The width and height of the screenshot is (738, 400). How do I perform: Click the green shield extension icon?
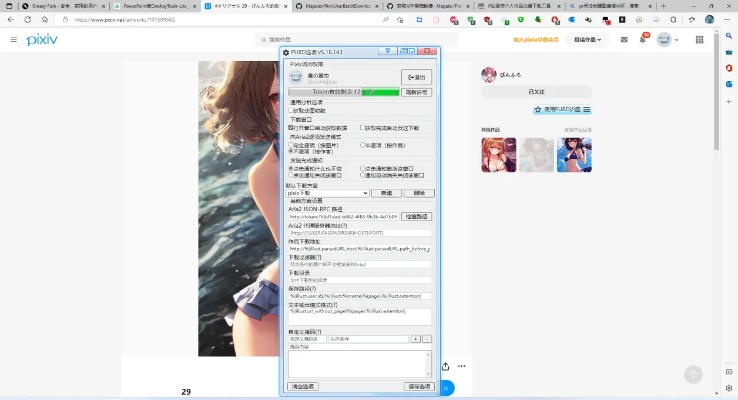(x=521, y=20)
